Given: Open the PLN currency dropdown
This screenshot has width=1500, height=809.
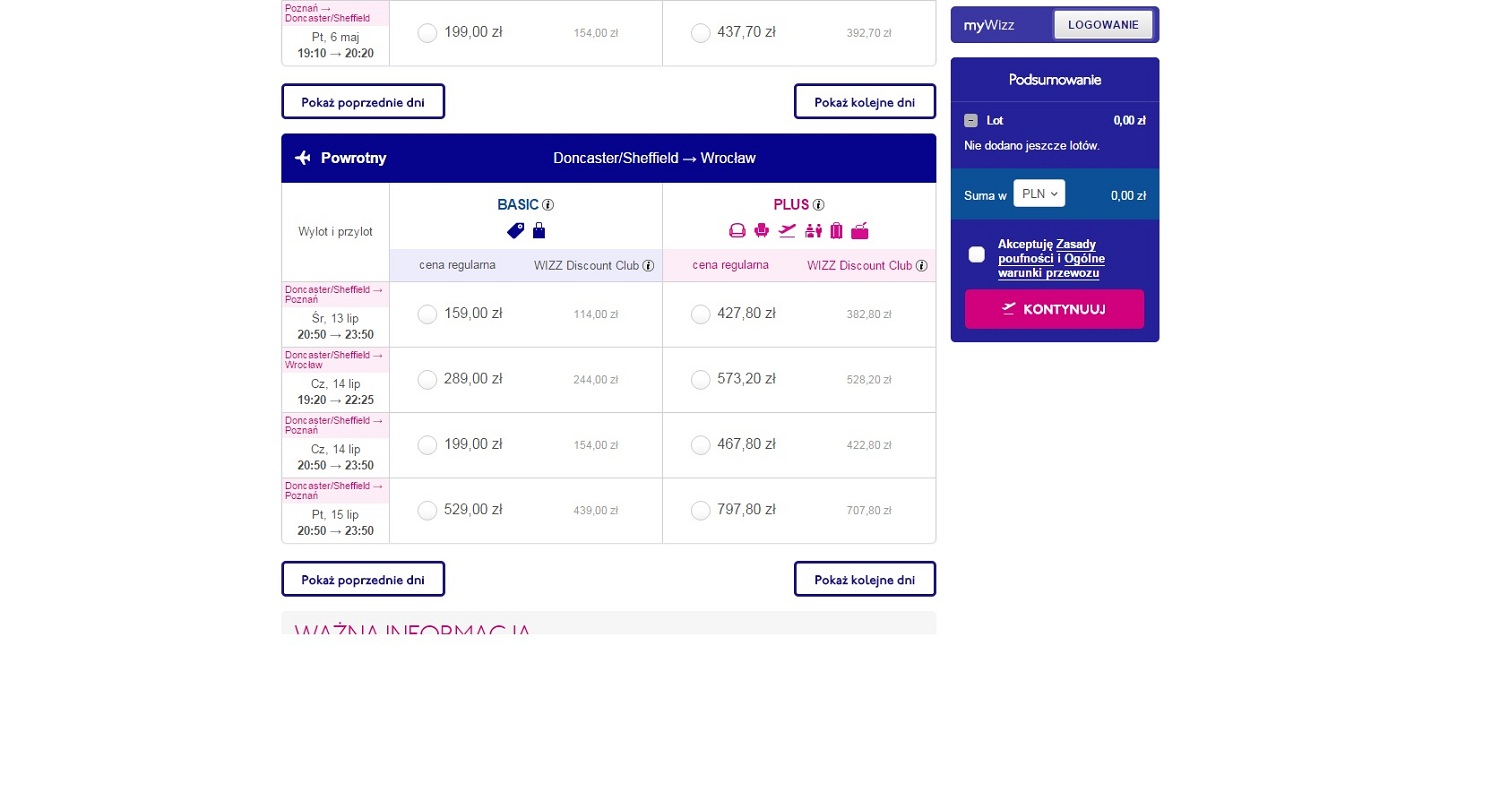Looking at the screenshot, I should pyautogui.click(x=1039, y=194).
